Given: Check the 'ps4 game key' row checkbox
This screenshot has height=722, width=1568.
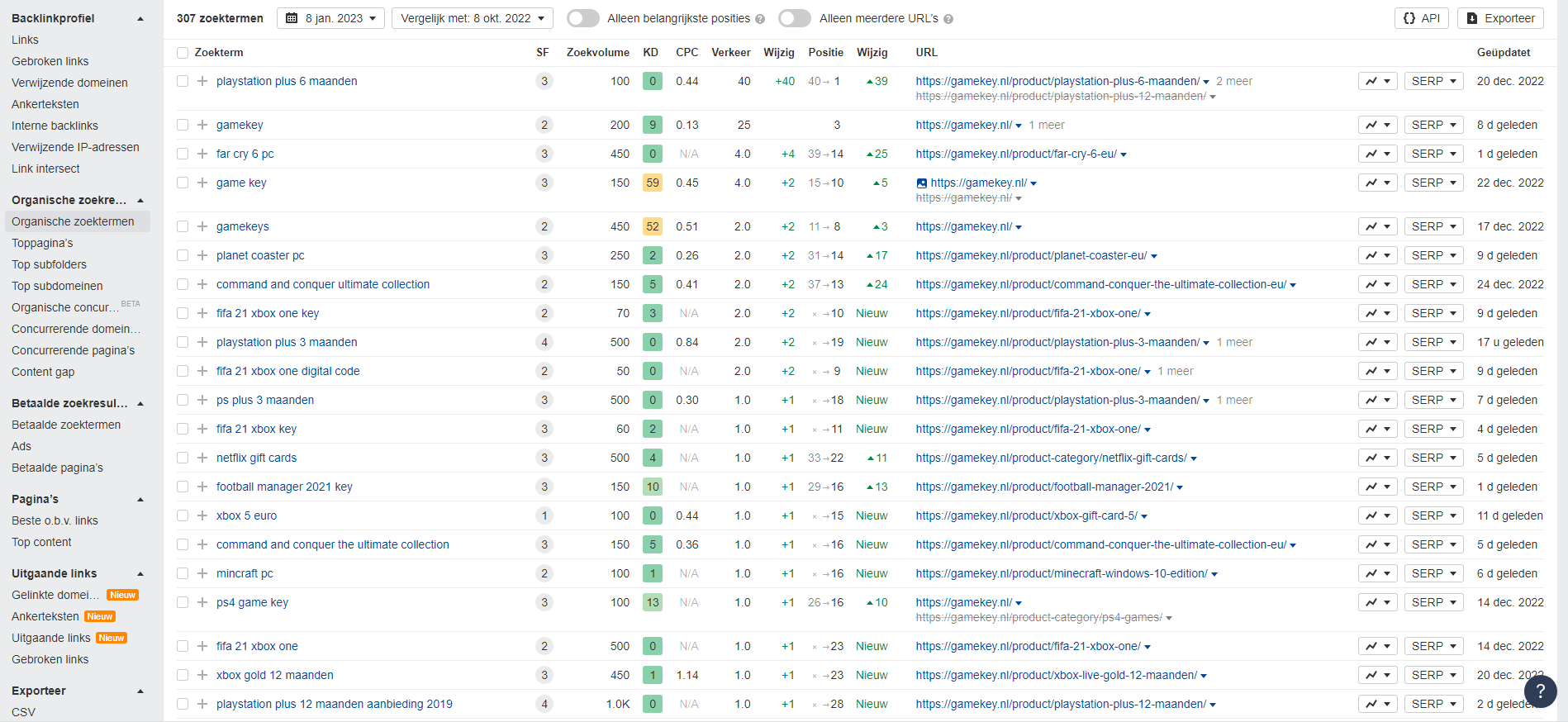Looking at the screenshot, I should 183,602.
